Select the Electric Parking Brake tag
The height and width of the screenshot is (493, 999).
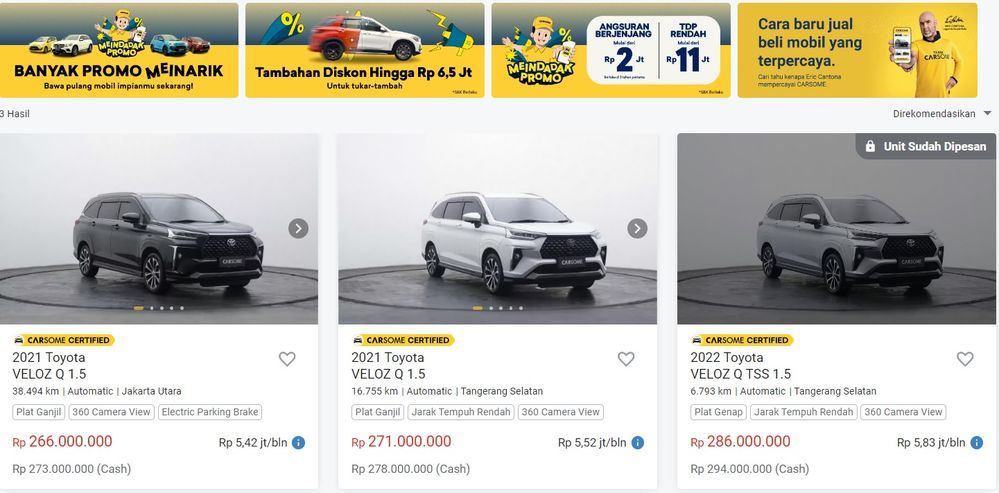pos(210,412)
